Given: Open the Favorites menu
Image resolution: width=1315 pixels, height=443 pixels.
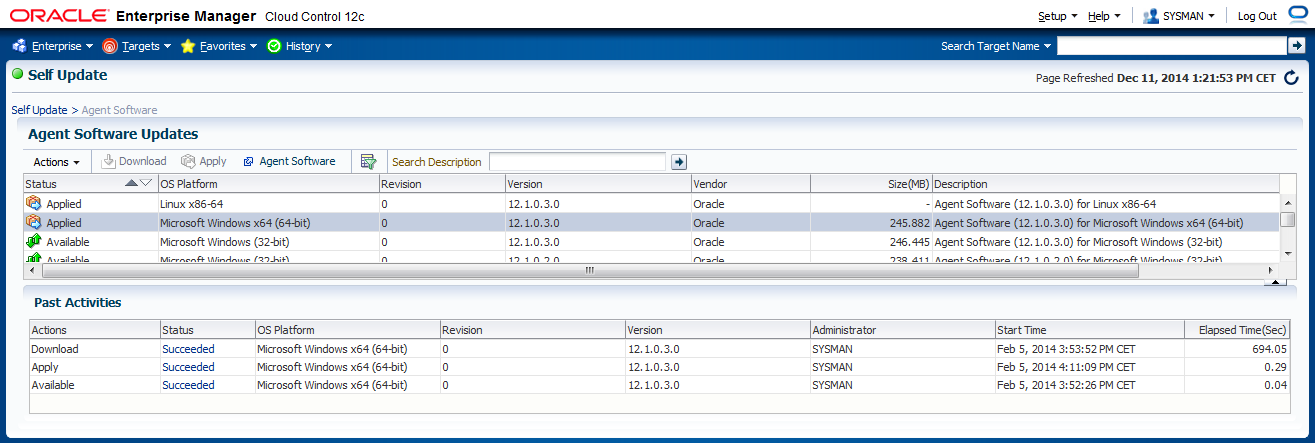Looking at the screenshot, I should 218,46.
